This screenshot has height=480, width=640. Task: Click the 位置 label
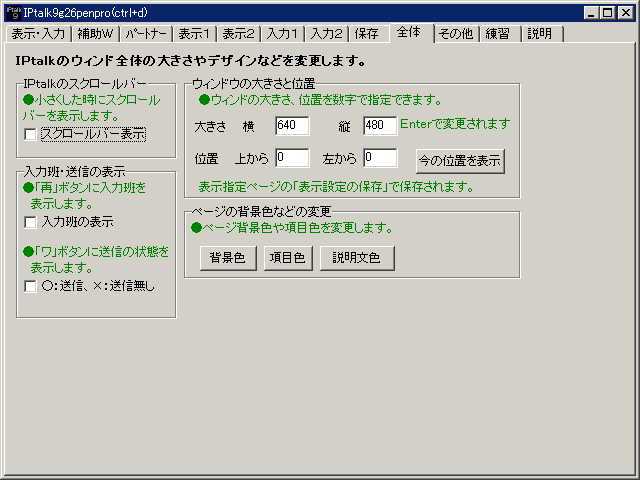coord(207,159)
